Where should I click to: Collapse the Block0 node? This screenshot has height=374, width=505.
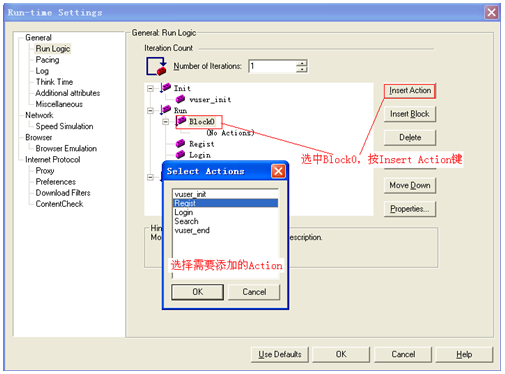coord(165,122)
